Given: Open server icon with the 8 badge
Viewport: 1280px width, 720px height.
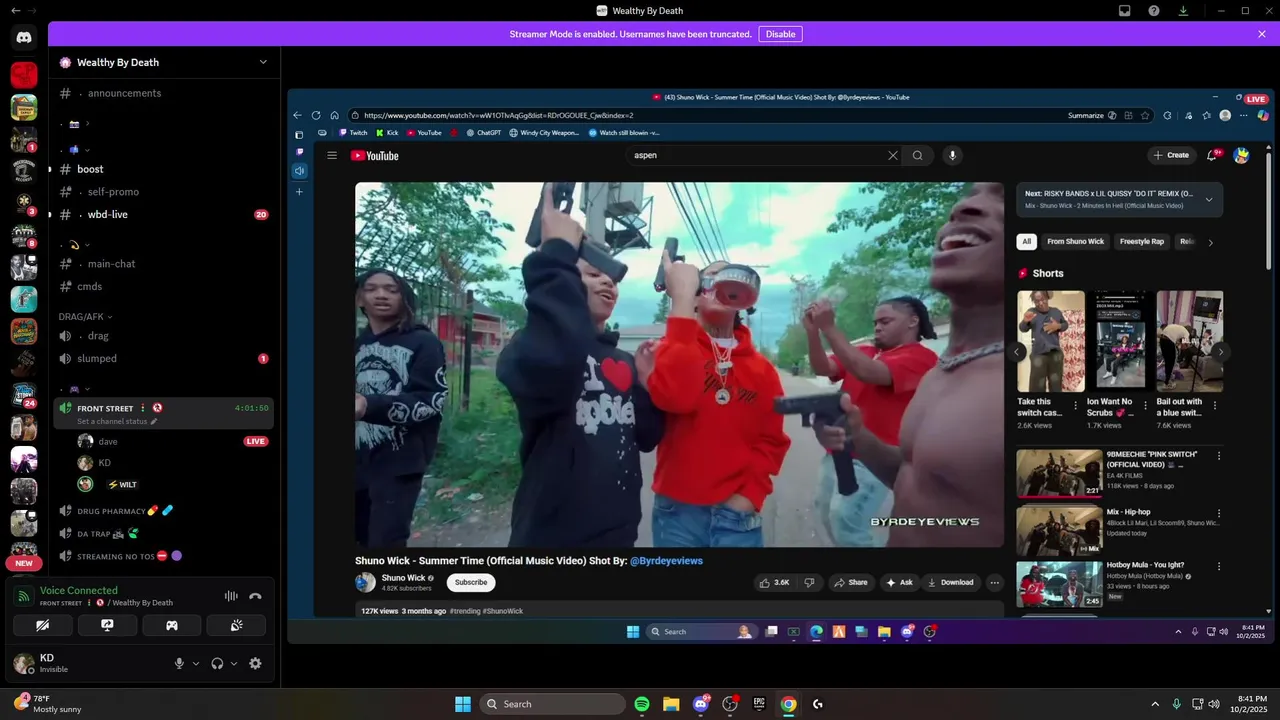Looking at the screenshot, I should pyautogui.click(x=24, y=236).
